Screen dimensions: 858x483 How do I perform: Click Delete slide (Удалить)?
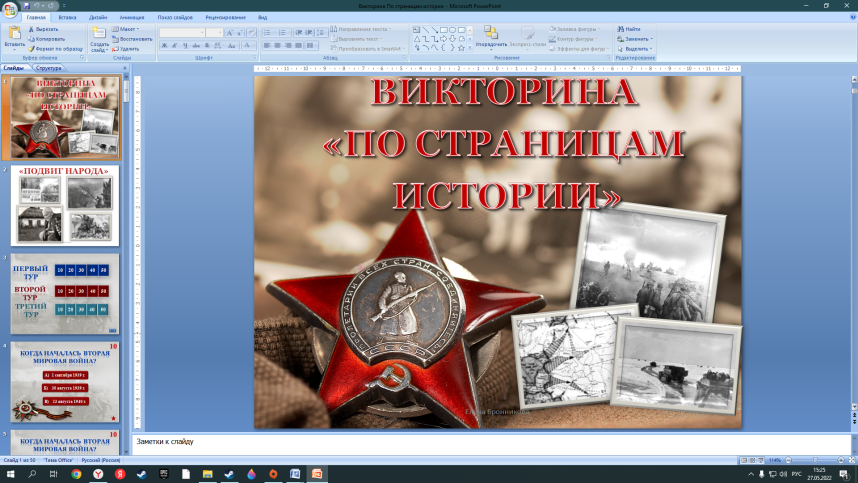(126, 49)
